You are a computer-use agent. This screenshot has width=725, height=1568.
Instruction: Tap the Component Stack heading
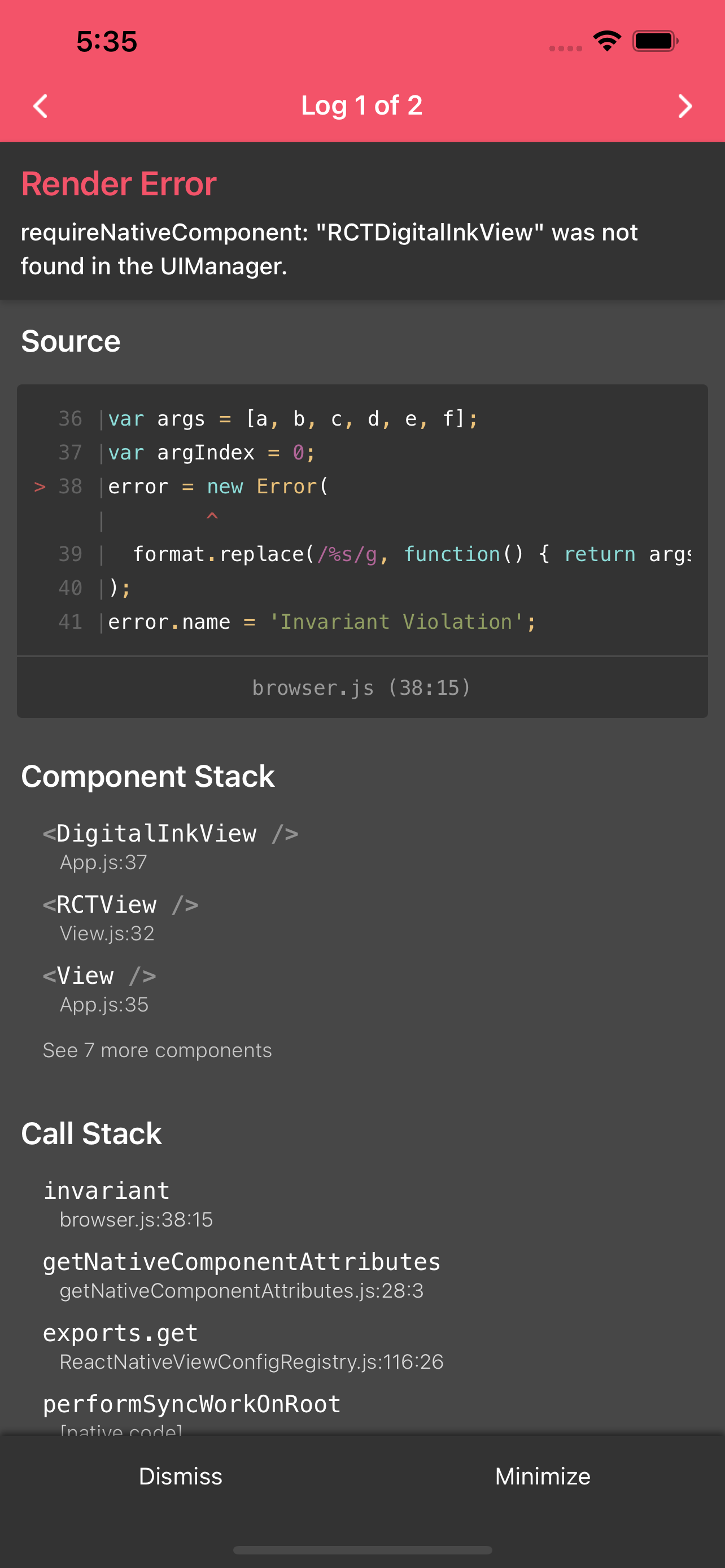click(x=148, y=777)
